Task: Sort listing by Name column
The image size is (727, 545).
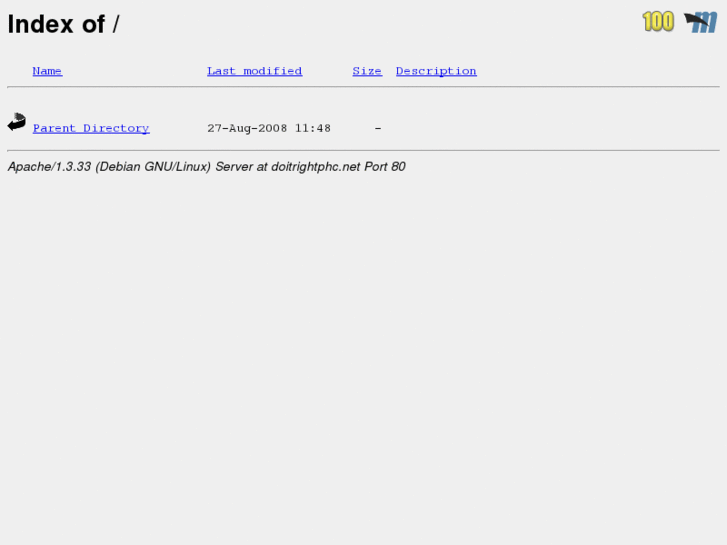Action: coord(47,71)
